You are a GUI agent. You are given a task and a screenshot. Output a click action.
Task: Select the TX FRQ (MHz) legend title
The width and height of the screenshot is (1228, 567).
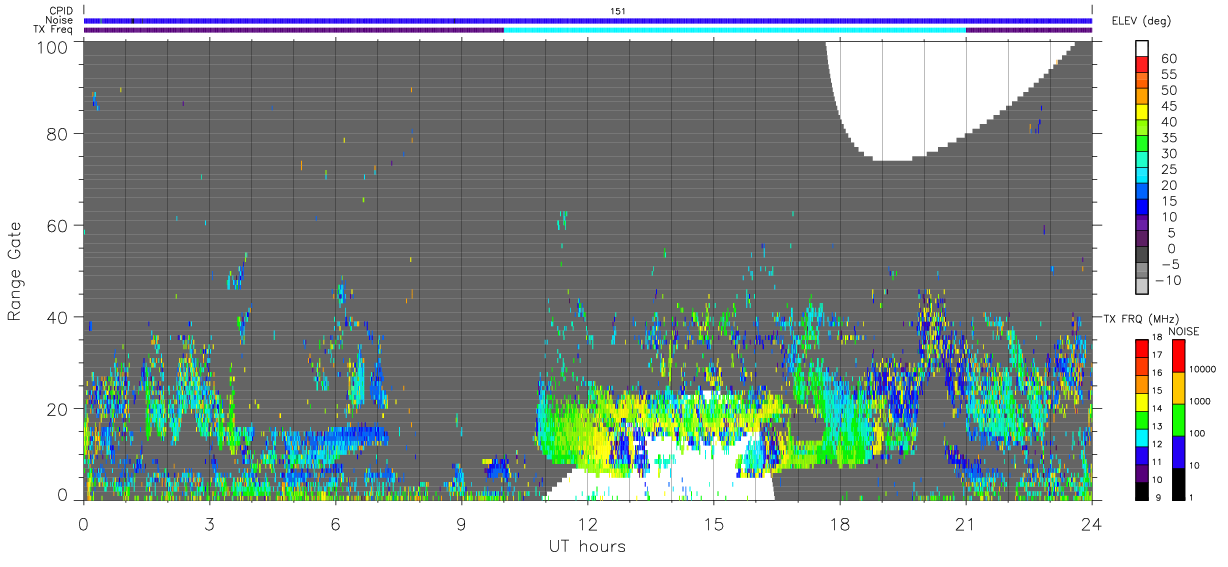pos(1139,319)
